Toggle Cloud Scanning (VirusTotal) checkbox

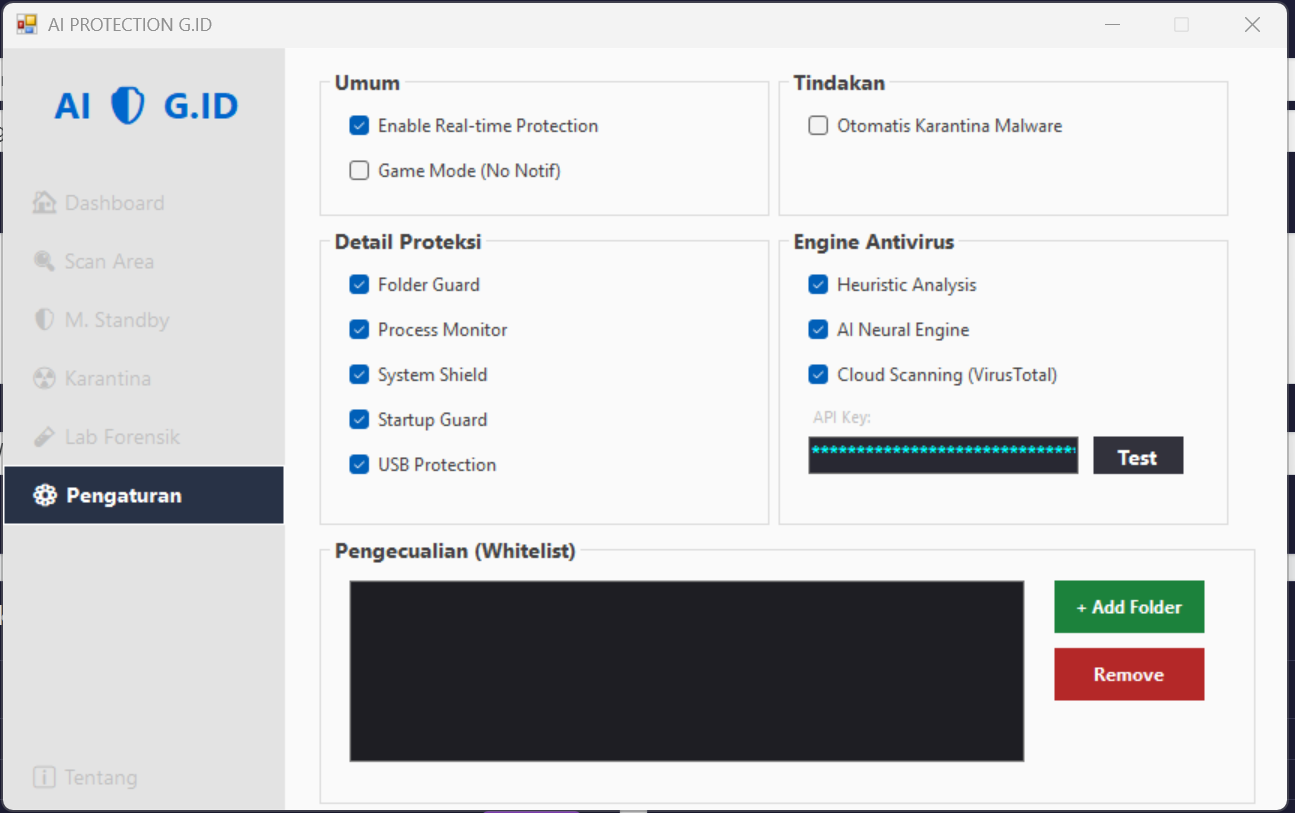tap(818, 375)
